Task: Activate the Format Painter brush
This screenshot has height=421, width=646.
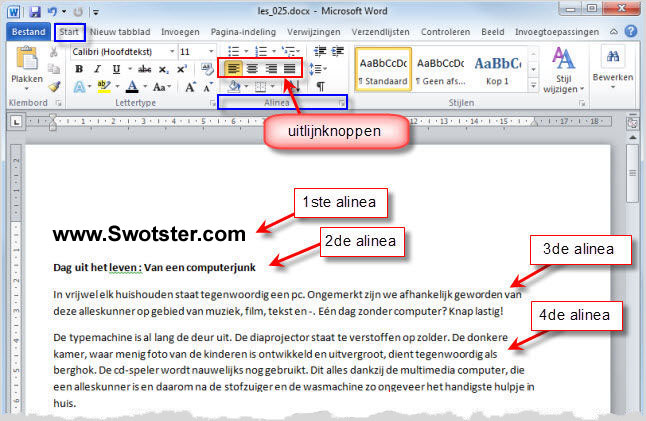Action: pyautogui.click(x=54, y=87)
